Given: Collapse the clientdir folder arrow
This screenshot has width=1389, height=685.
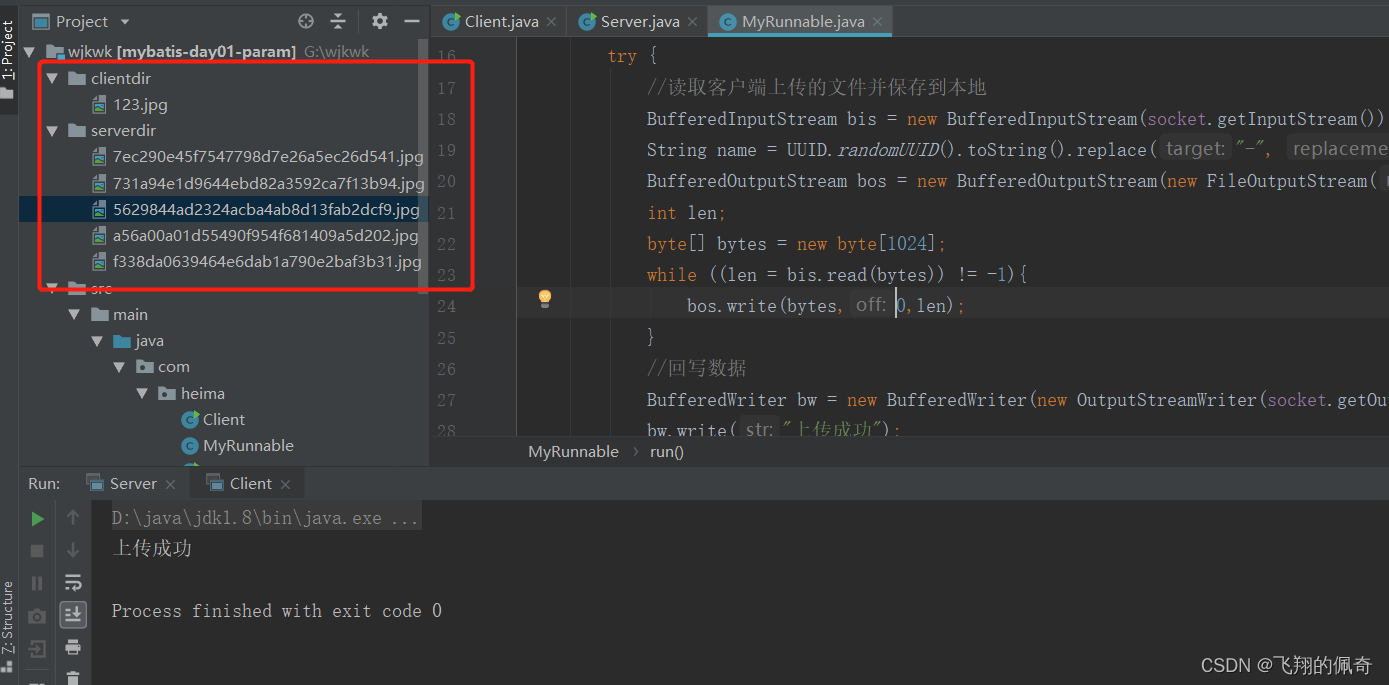Looking at the screenshot, I should 52,78.
